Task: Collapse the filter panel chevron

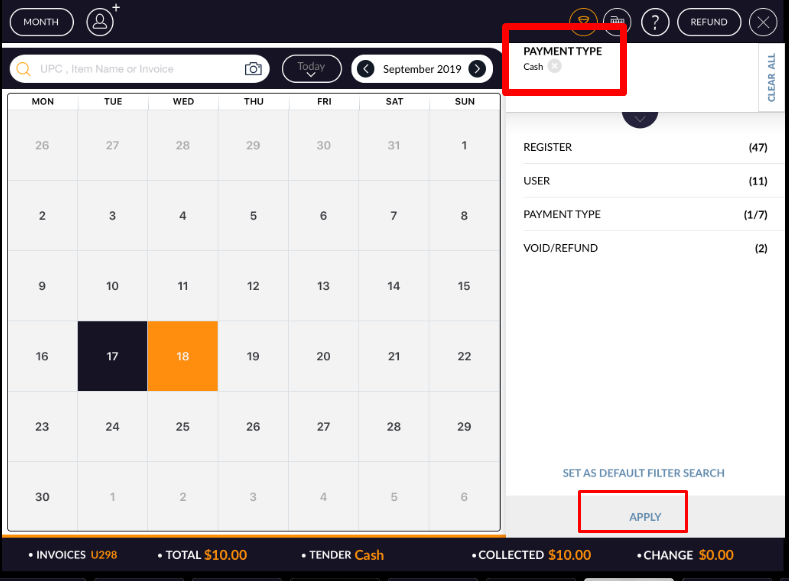Action: pyautogui.click(x=640, y=115)
